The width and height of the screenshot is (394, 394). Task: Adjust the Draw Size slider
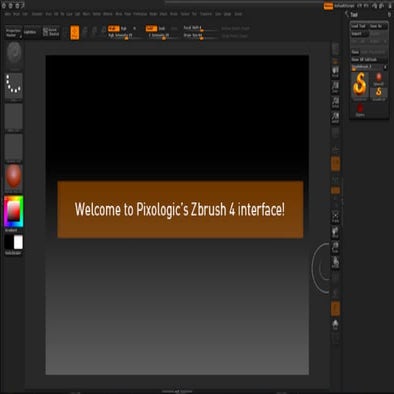pyautogui.click(x=200, y=36)
